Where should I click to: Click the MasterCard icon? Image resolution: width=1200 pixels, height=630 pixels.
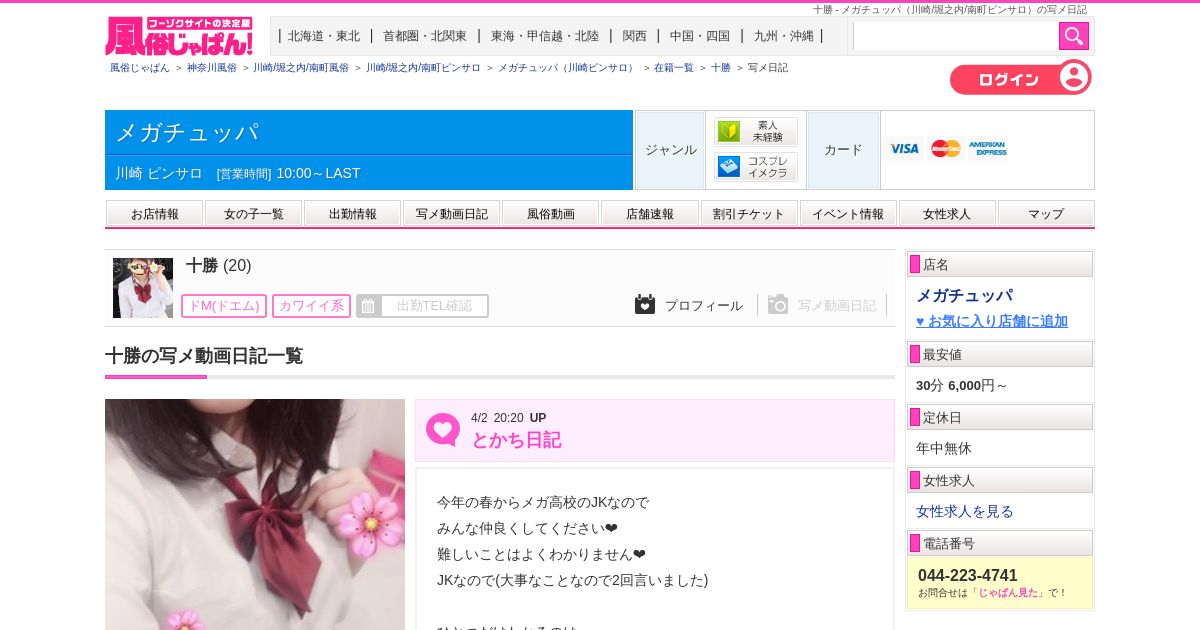coord(945,148)
